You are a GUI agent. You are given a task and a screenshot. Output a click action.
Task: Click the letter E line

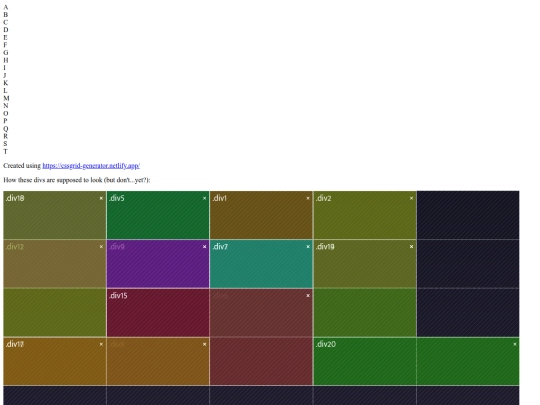tap(6, 37)
